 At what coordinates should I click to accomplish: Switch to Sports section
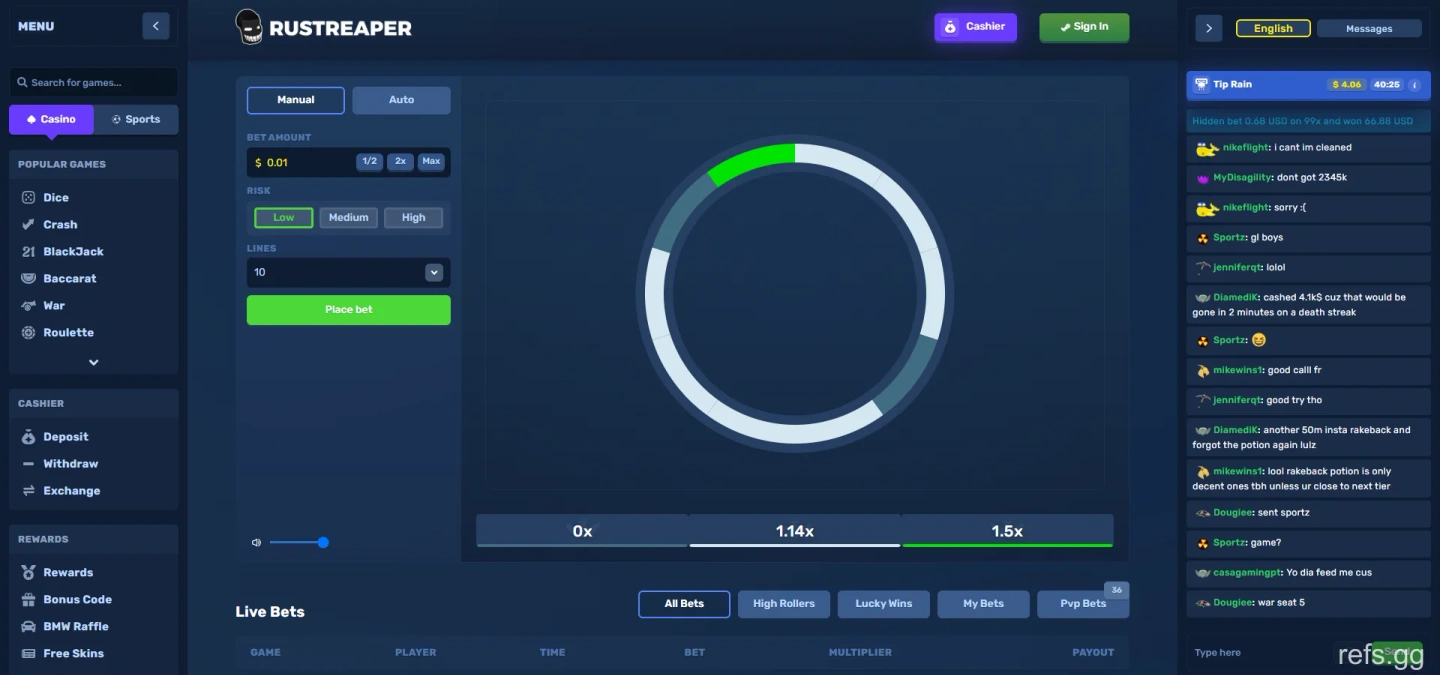pos(136,120)
